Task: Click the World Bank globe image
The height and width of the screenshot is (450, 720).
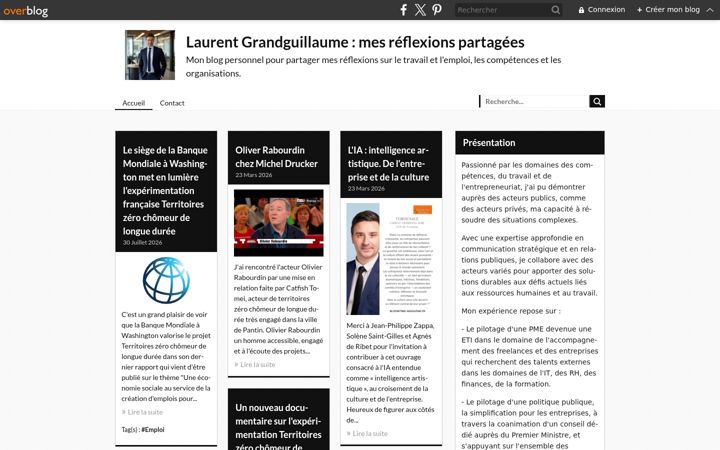Action: (x=166, y=280)
